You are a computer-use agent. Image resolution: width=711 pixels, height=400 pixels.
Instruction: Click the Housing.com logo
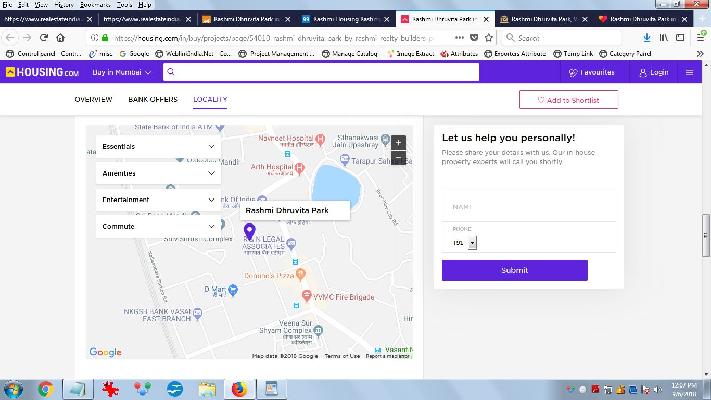(x=42, y=72)
